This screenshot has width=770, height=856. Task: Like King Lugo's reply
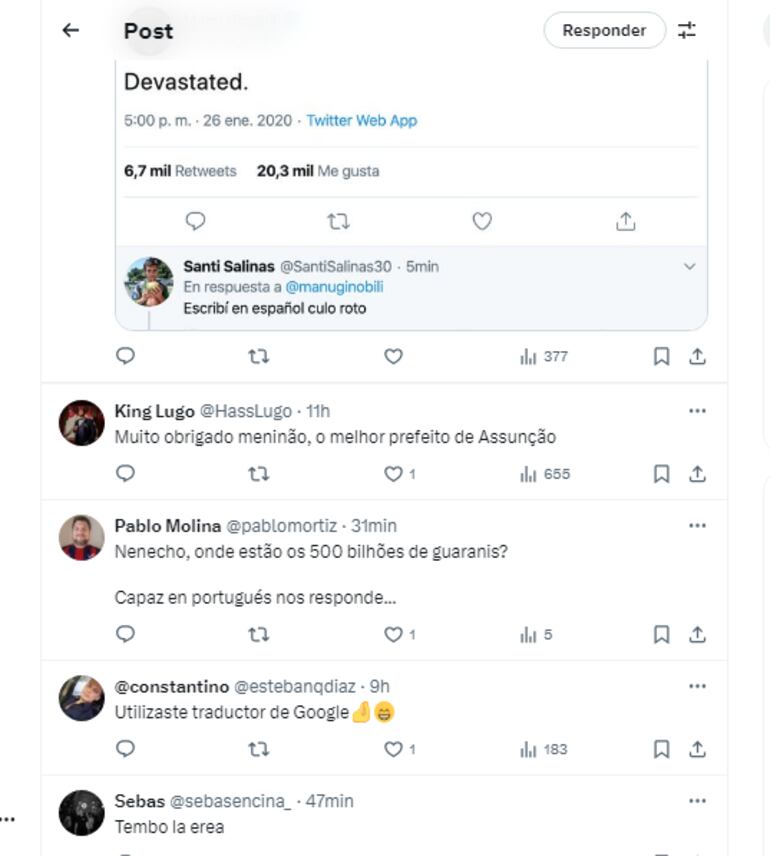(x=394, y=473)
